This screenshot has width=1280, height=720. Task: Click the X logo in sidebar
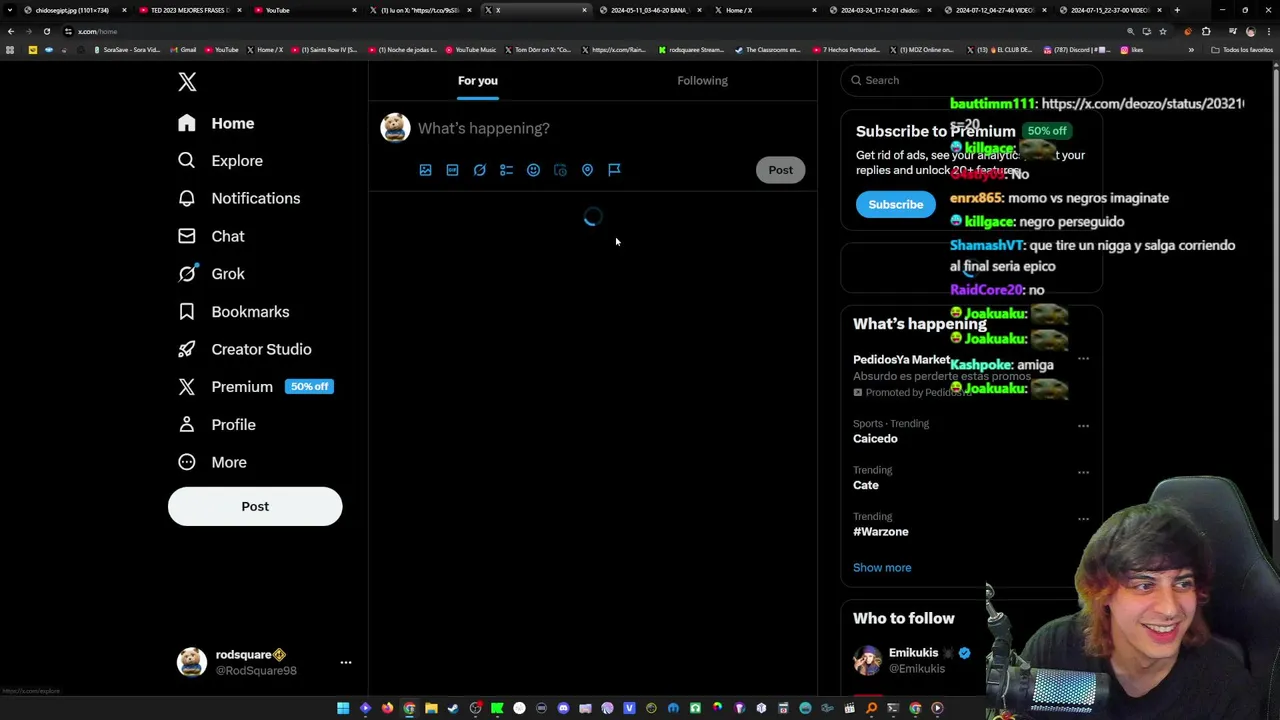[187, 82]
